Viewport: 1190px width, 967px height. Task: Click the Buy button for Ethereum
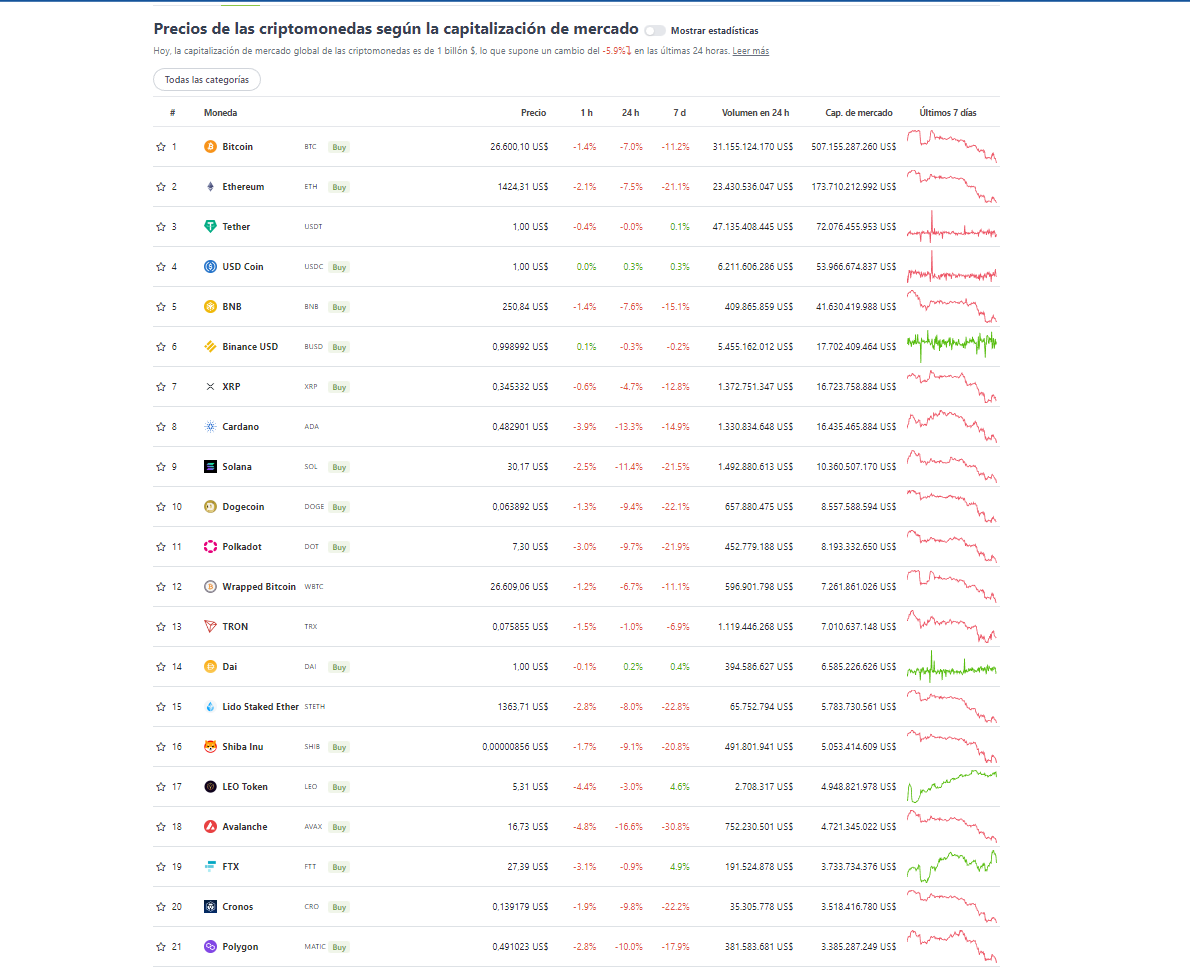tap(339, 187)
